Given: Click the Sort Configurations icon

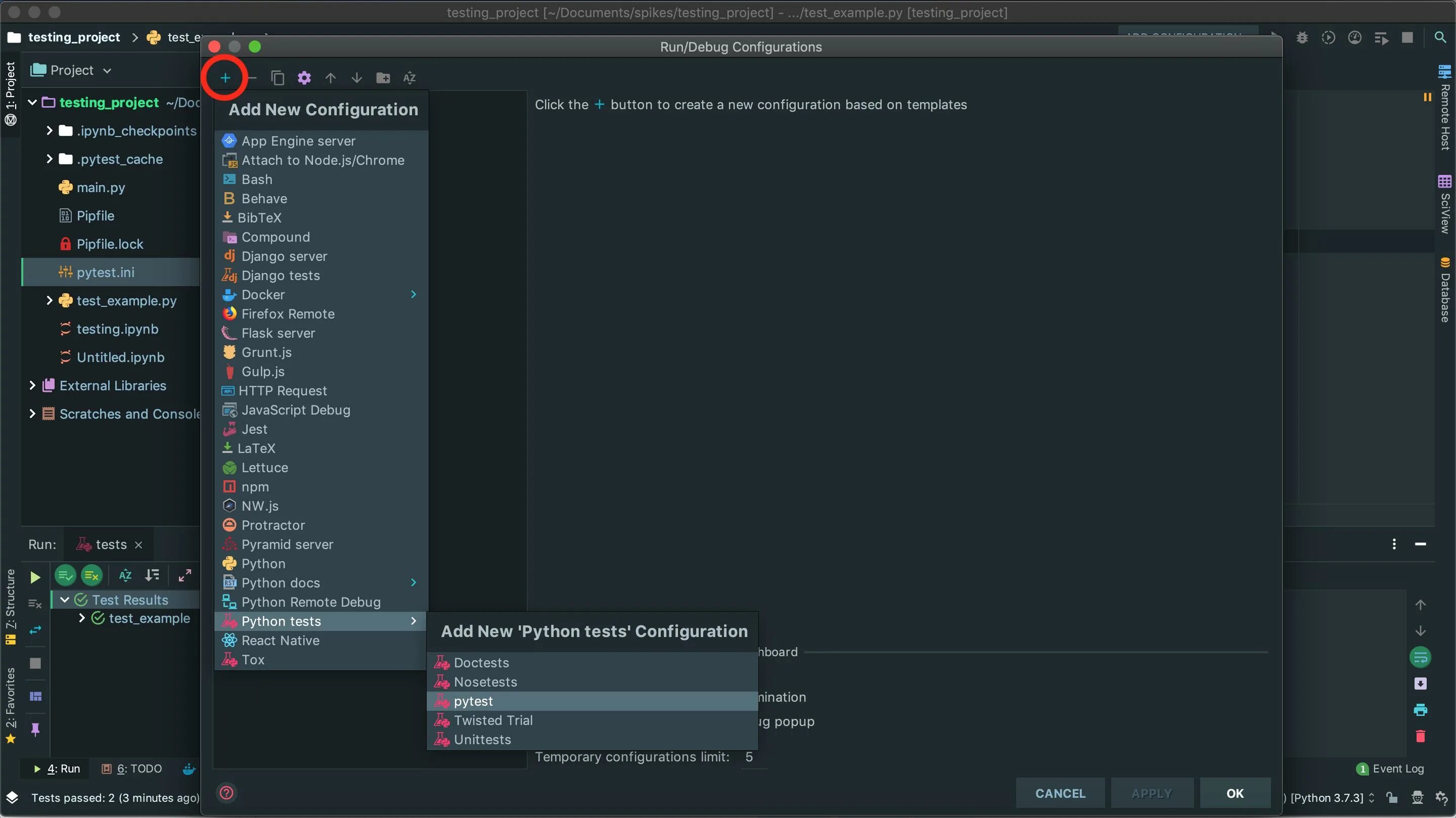Looking at the screenshot, I should (x=408, y=77).
